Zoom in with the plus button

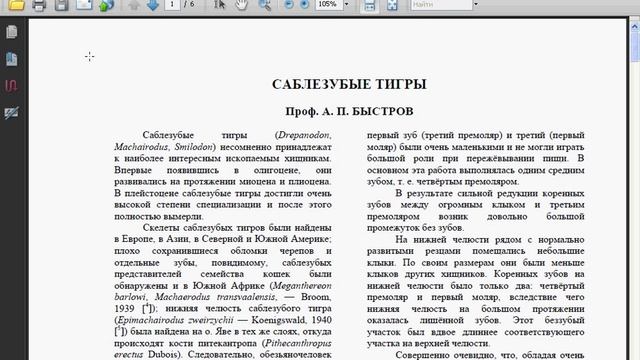click(x=304, y=4)
